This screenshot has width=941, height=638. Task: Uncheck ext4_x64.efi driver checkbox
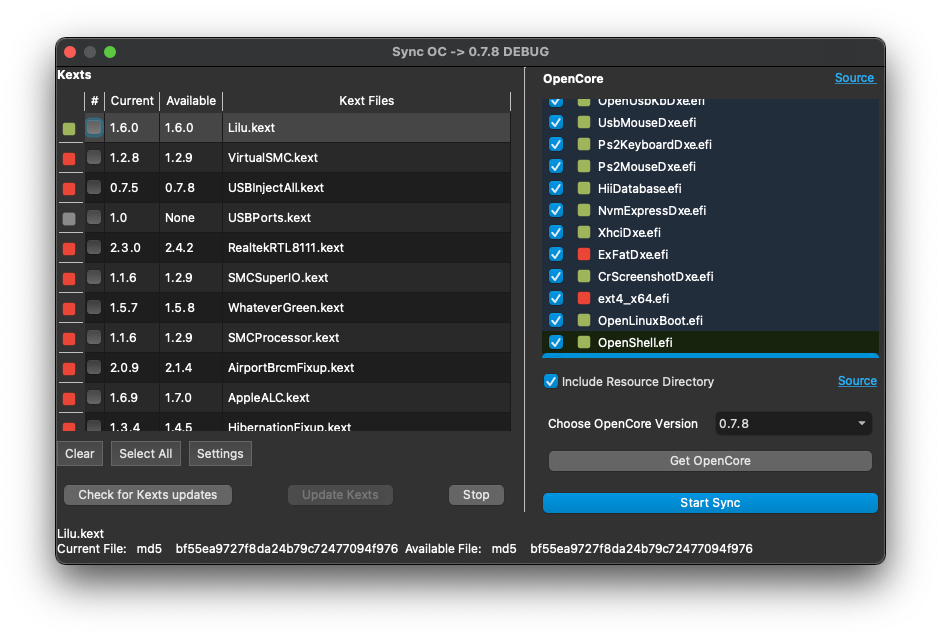(556, 298)
